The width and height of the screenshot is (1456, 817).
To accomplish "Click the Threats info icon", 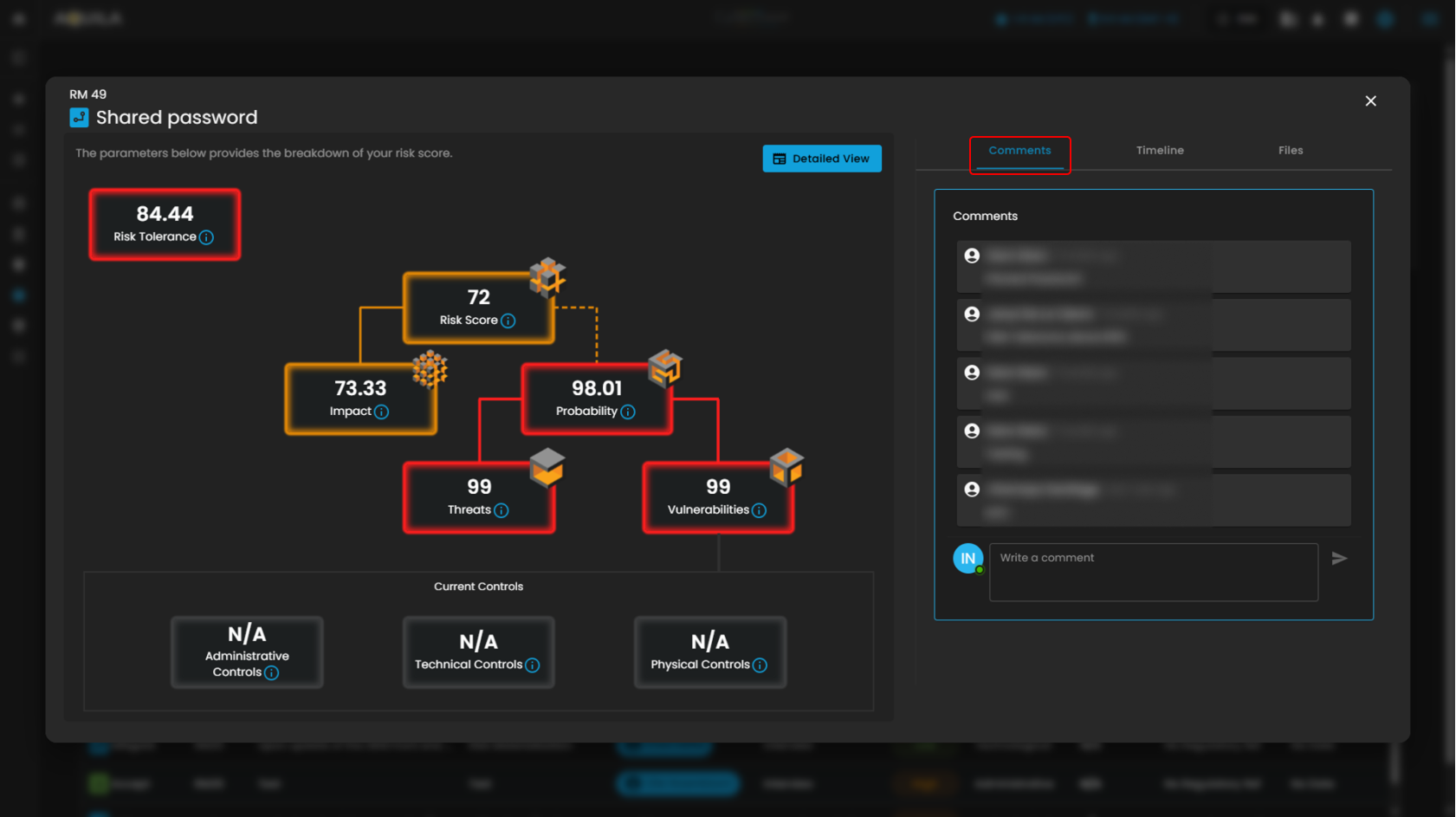I will click(x=502, y=510).
